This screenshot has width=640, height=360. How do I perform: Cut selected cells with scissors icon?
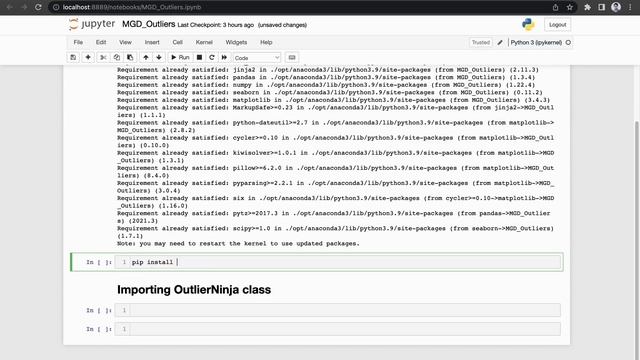[103, 58]
